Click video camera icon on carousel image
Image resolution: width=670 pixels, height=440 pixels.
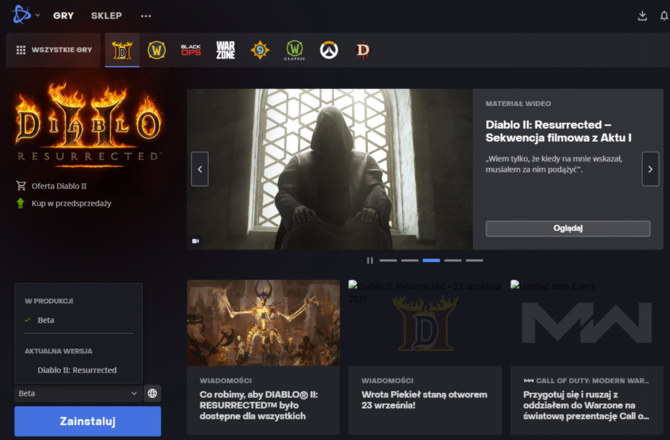[x=196, y=241]
